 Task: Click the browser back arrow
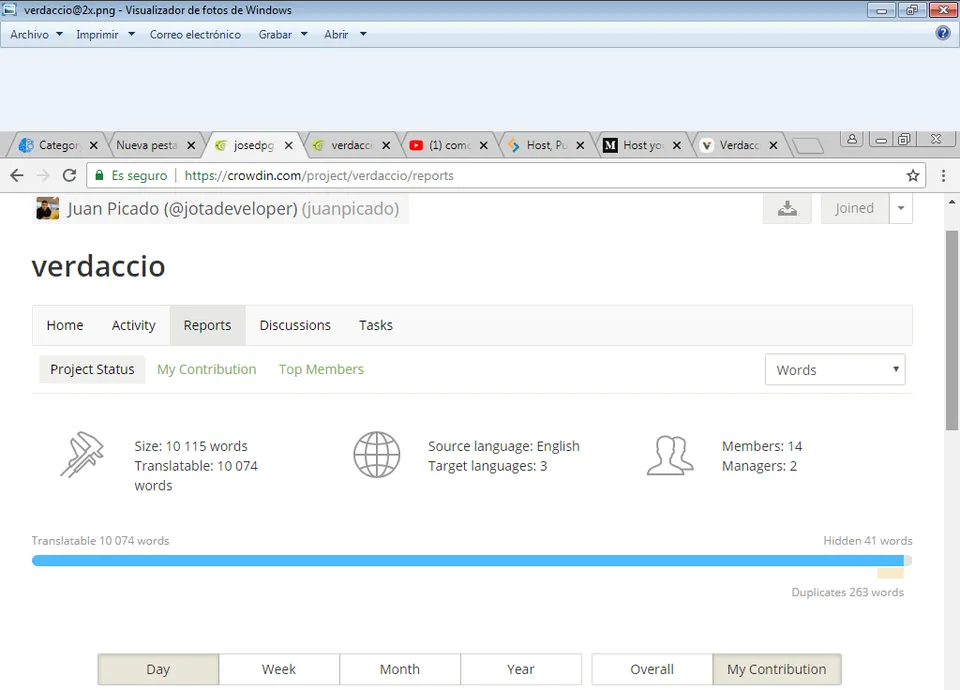(17, 176)
